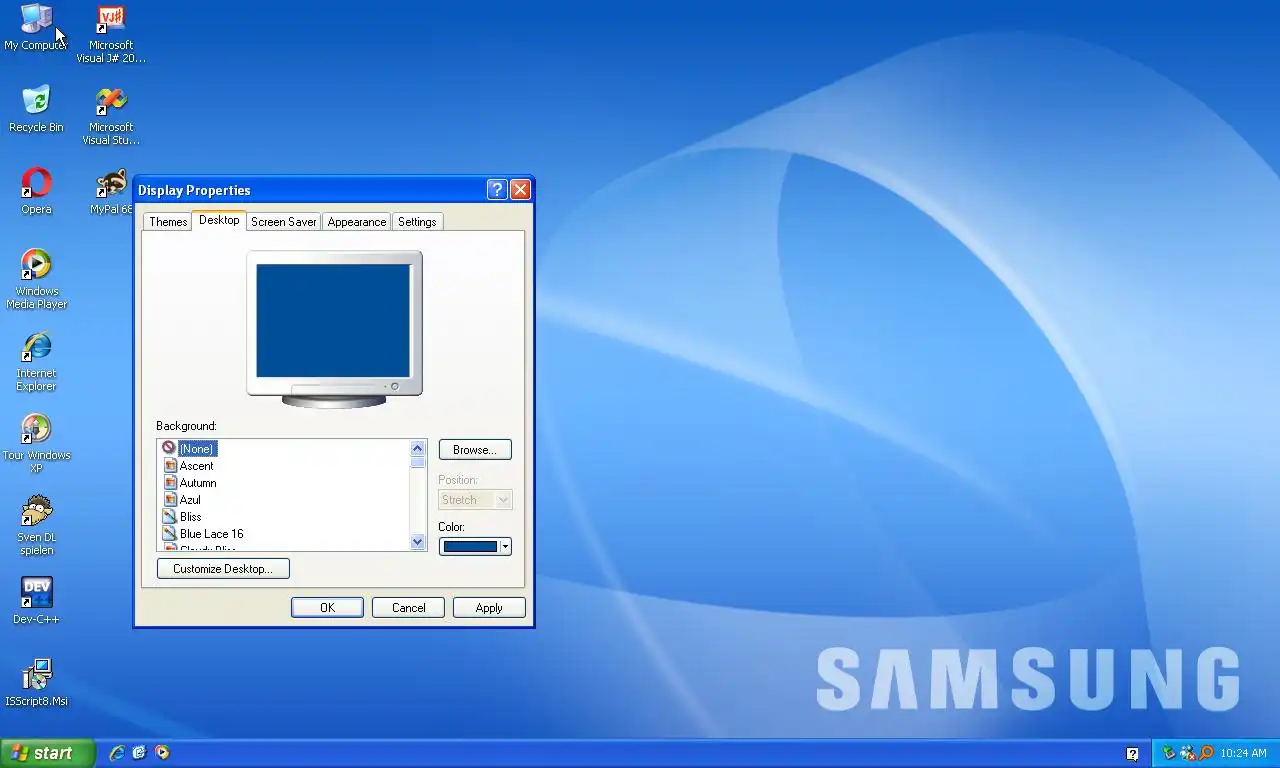The width and height of the screenshot is (1280, 768).
Task: Switch to the Settings tab
Action: (x=417, y=222)
